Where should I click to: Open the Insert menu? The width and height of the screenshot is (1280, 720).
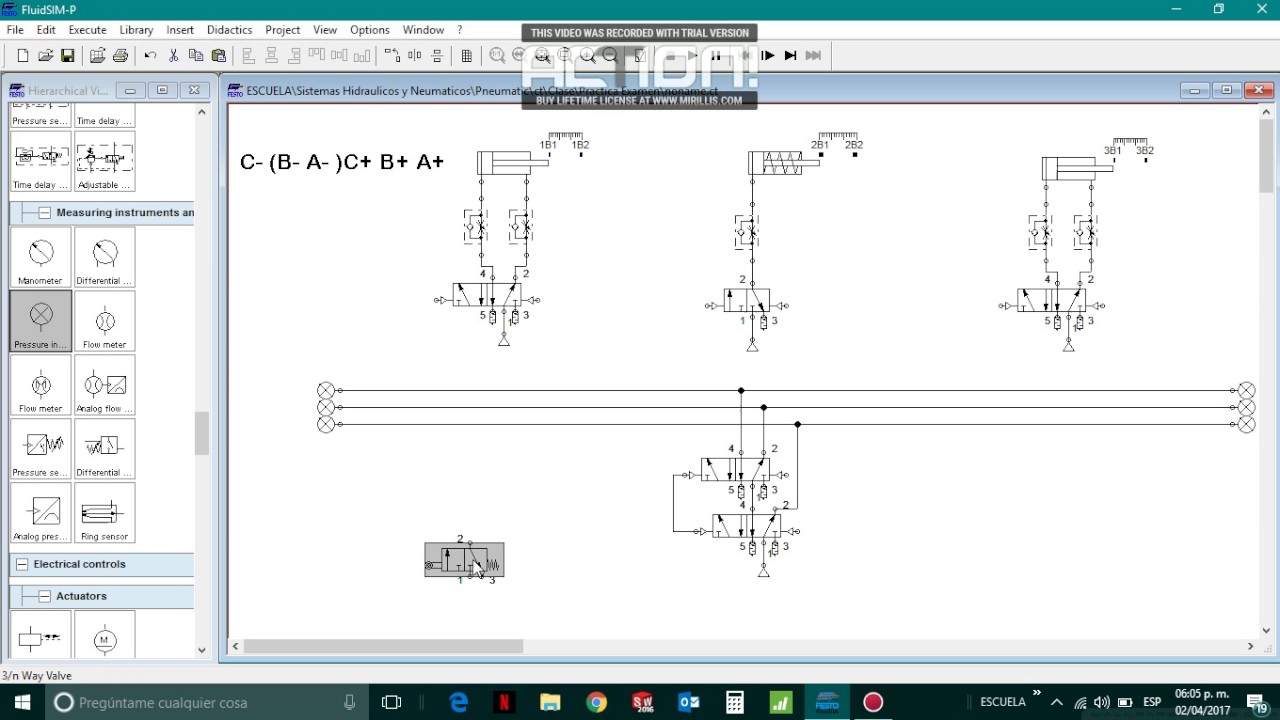point(180,30)
